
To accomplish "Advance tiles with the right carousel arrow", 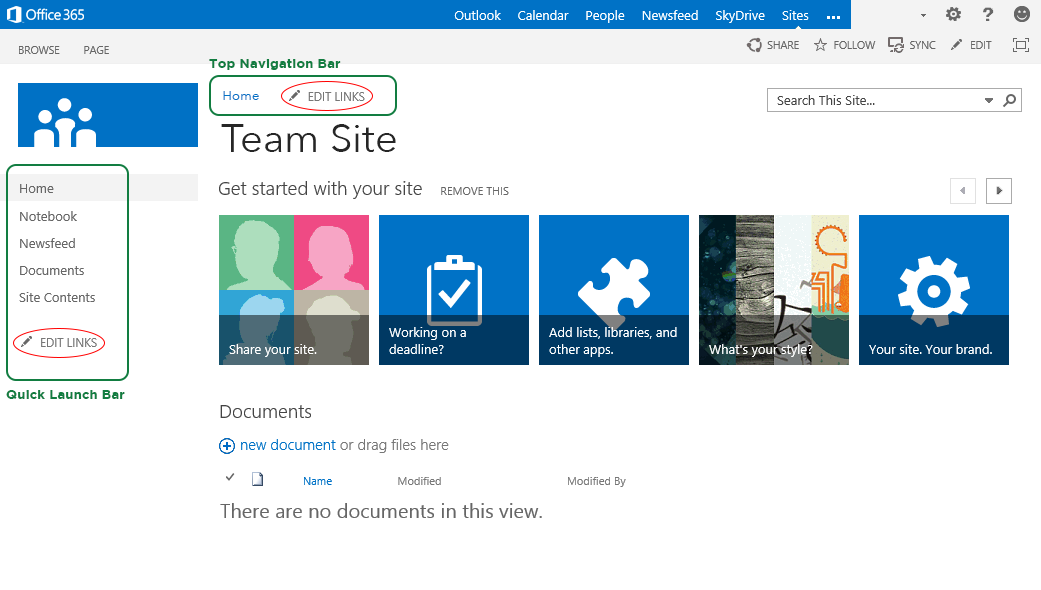I will tap(997, 190).
